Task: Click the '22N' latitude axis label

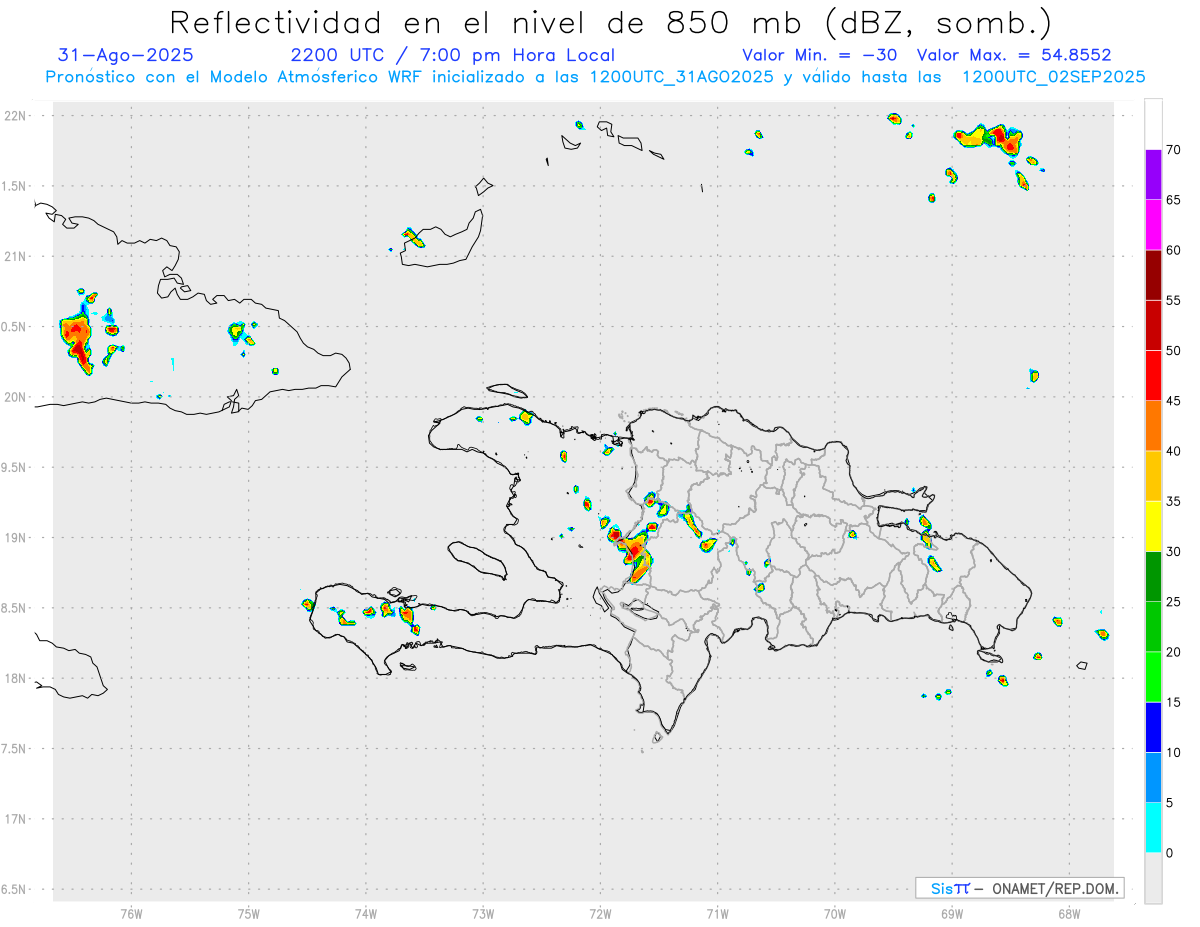Action: click(15, 116)
